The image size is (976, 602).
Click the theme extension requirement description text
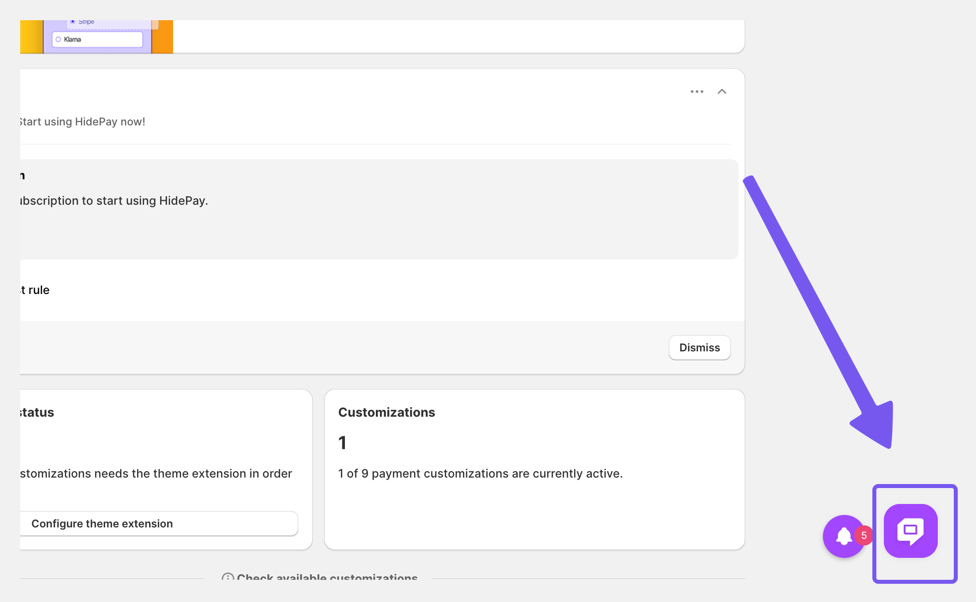pyautogui.click(x=156, y=474)
